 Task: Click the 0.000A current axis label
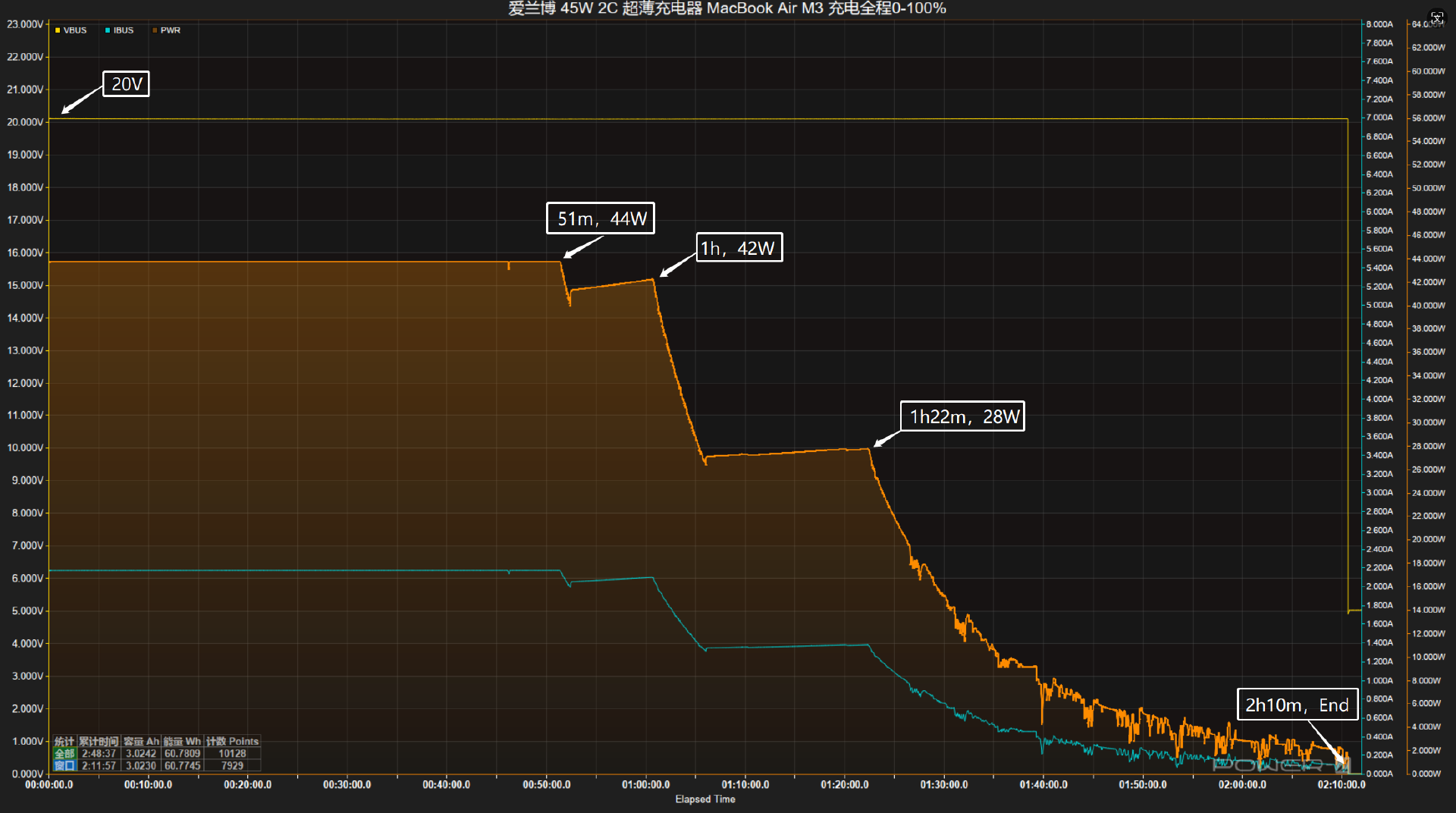(1379, 774)
